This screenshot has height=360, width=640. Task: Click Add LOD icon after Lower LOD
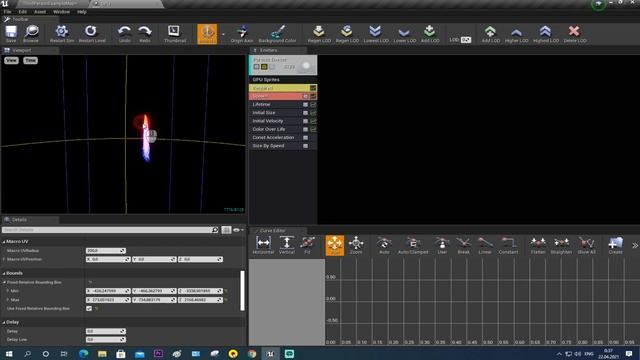429,33
